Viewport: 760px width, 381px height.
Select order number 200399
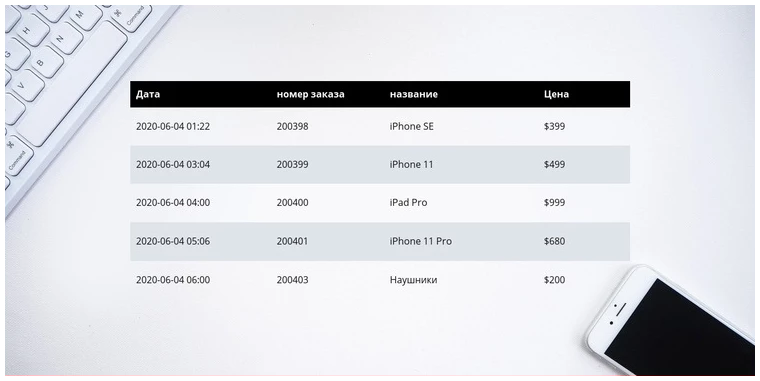click(292, 164)
